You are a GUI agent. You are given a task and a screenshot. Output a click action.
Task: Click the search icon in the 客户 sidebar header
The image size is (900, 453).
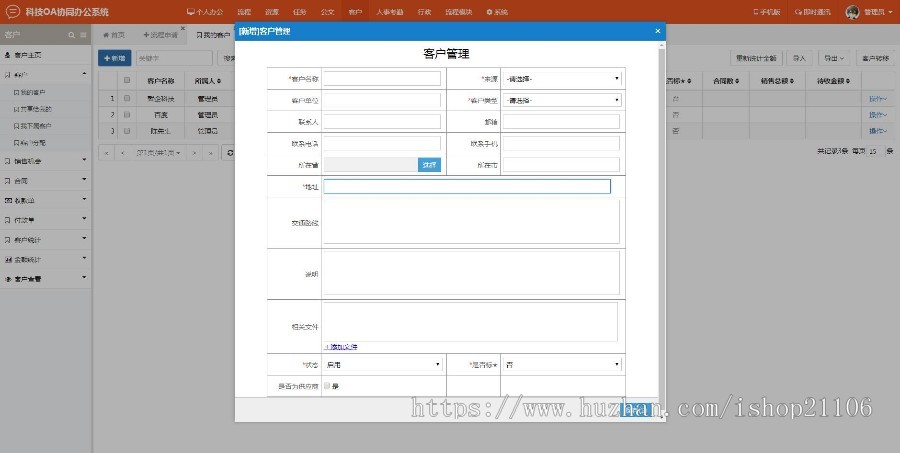(72, 35)
